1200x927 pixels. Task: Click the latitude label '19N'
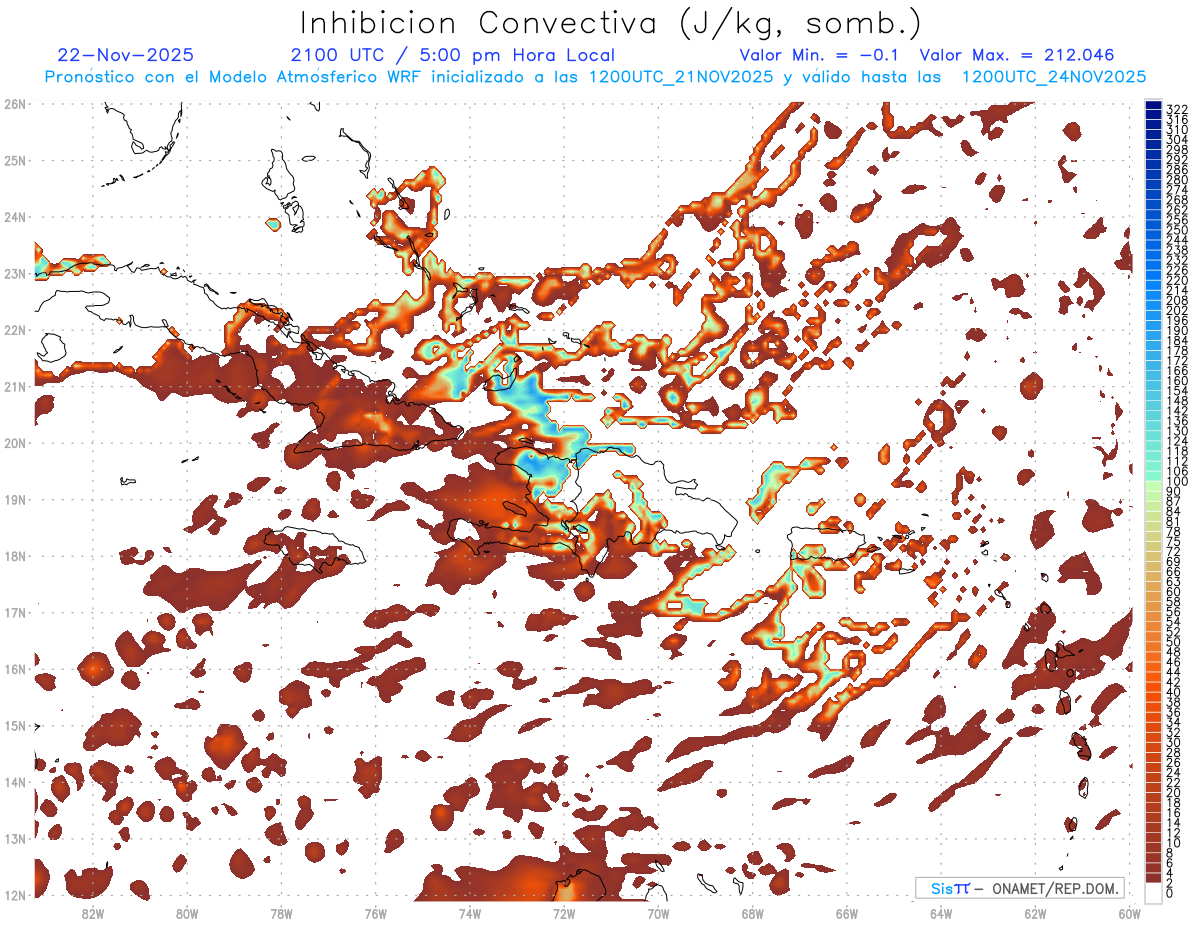click(x=16, y=500)
